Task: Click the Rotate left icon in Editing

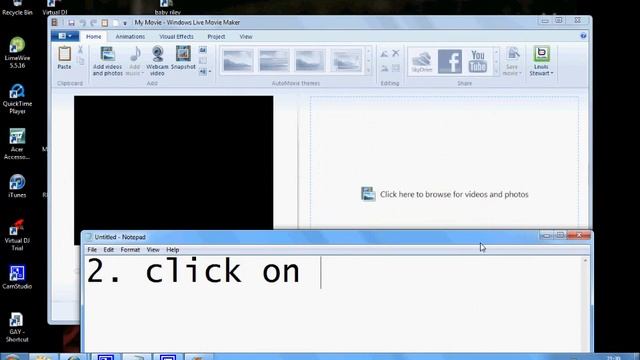Action: click(384, 53)
